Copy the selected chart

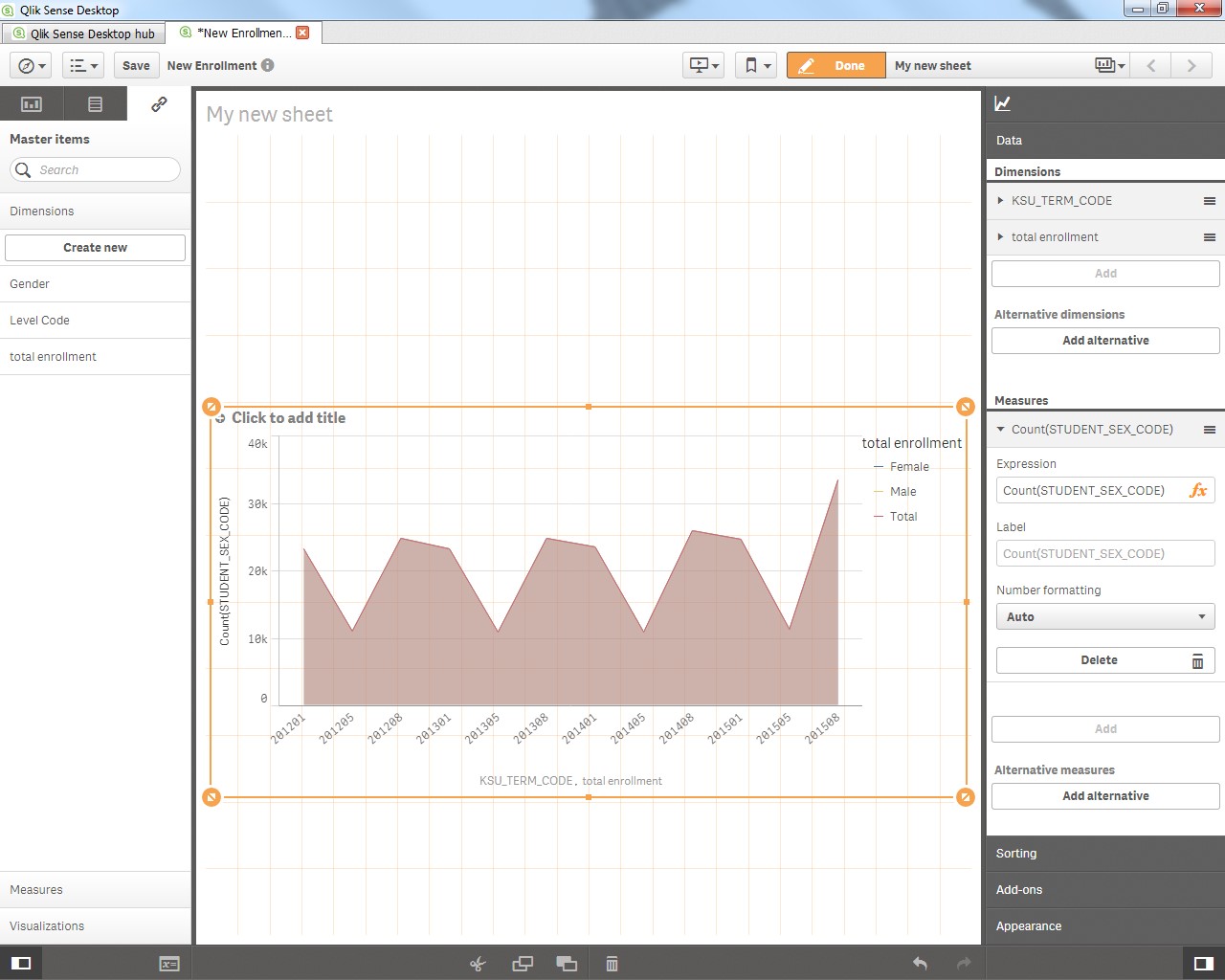(523, 964)
